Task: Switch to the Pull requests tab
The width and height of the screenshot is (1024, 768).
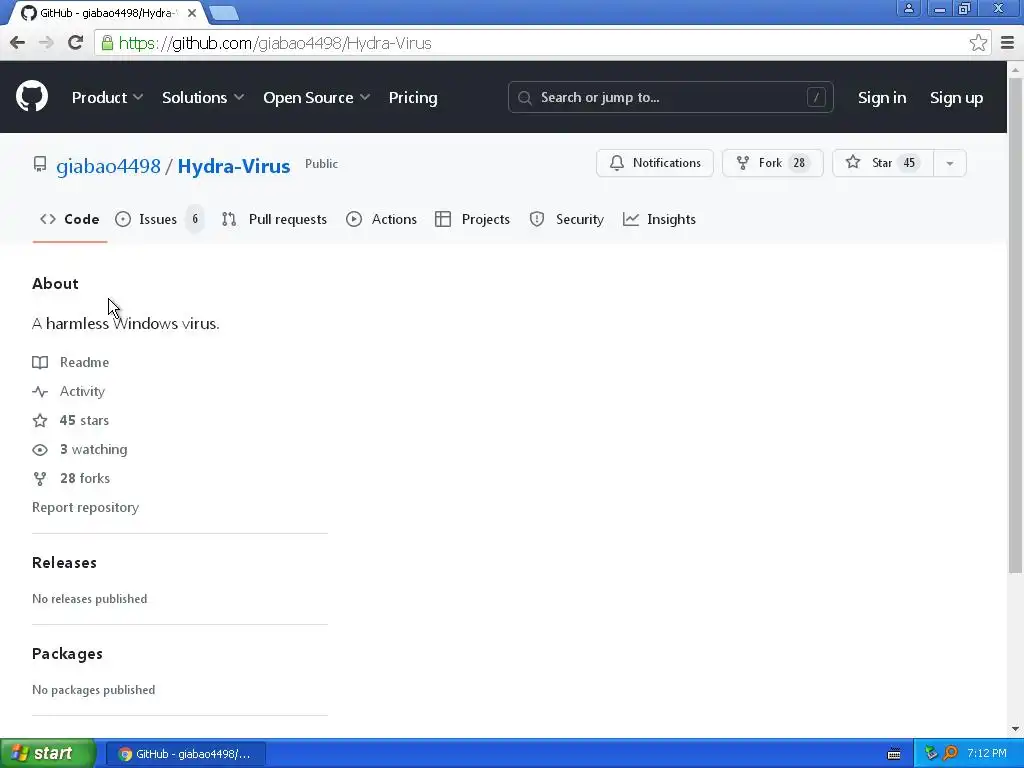Action: click(274, 219)
